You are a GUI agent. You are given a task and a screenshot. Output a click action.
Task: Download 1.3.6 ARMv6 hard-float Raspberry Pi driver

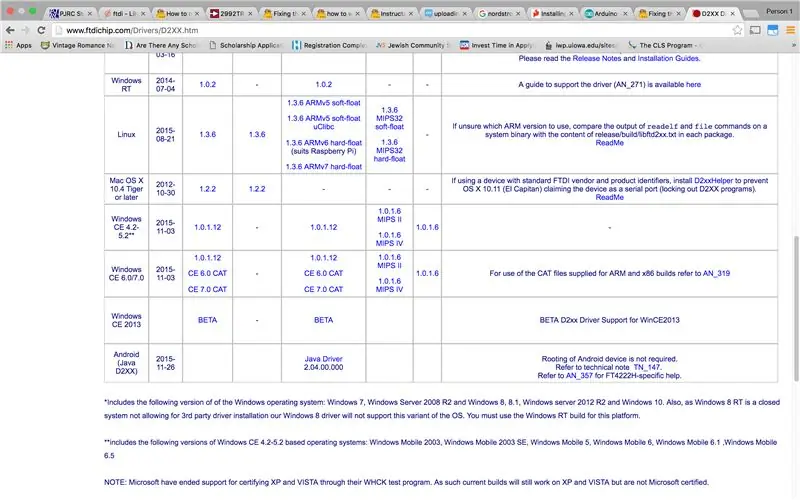[323, 146]
